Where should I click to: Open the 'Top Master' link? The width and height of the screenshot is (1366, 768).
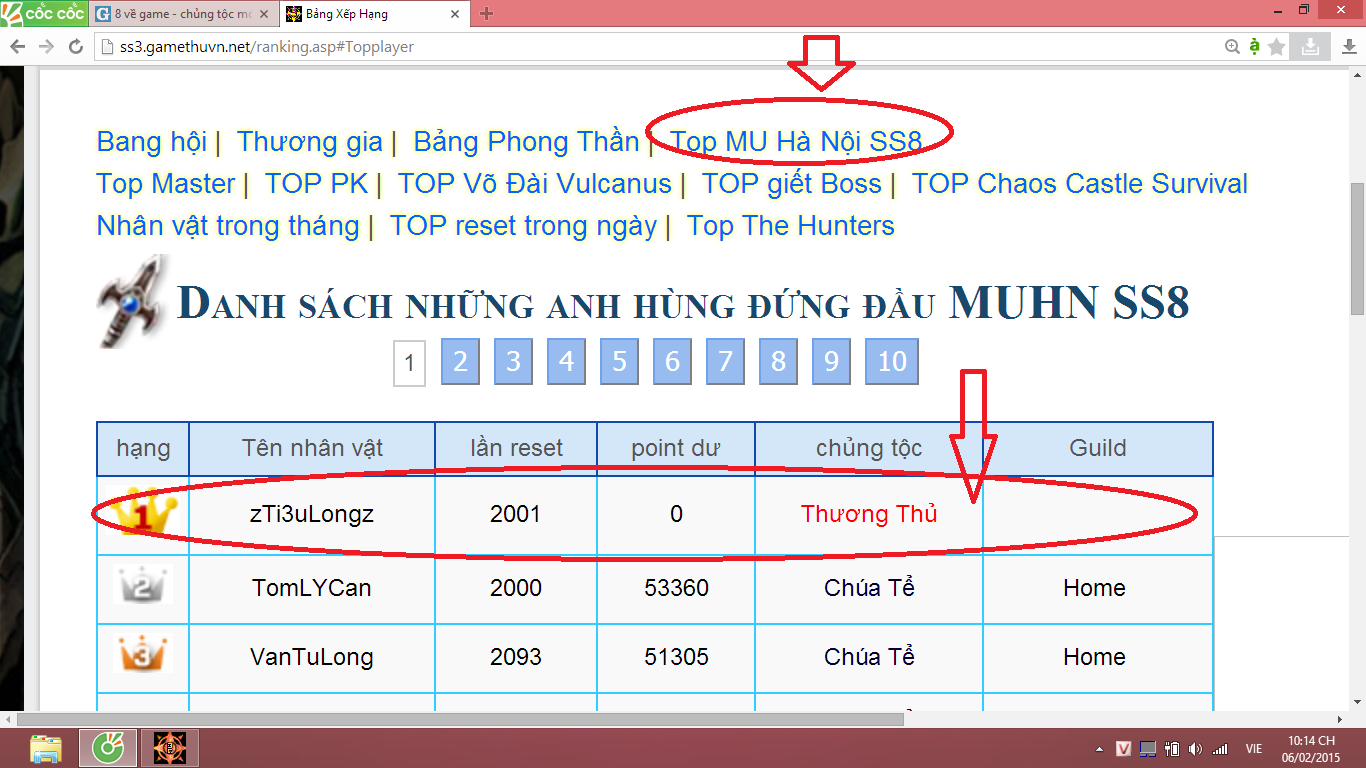coord(166,184)
